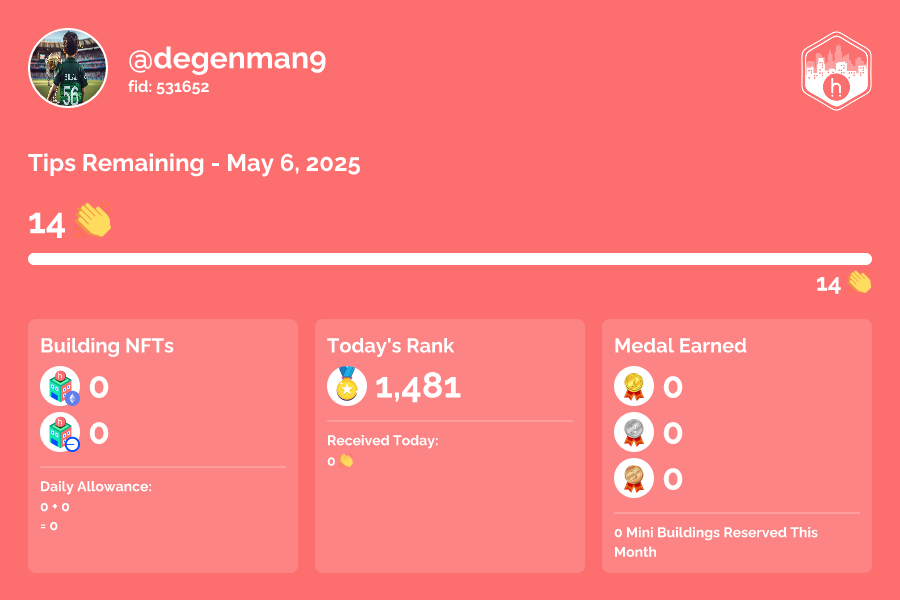Click the clap emoji under Received Today

[x=346, y=461]
